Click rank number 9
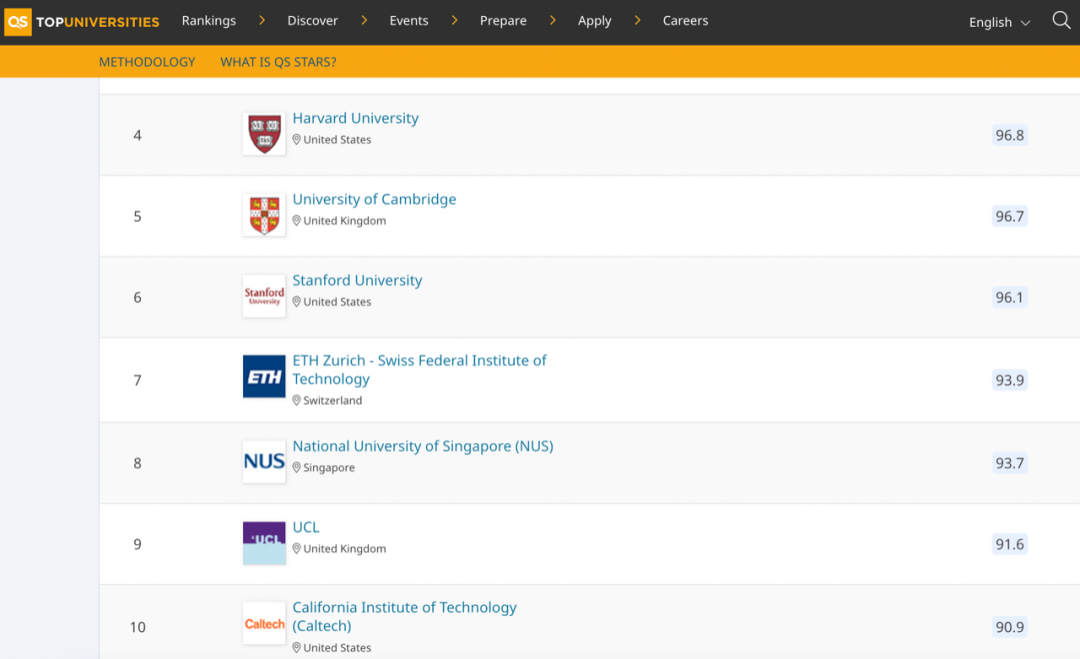 [138, 544]
